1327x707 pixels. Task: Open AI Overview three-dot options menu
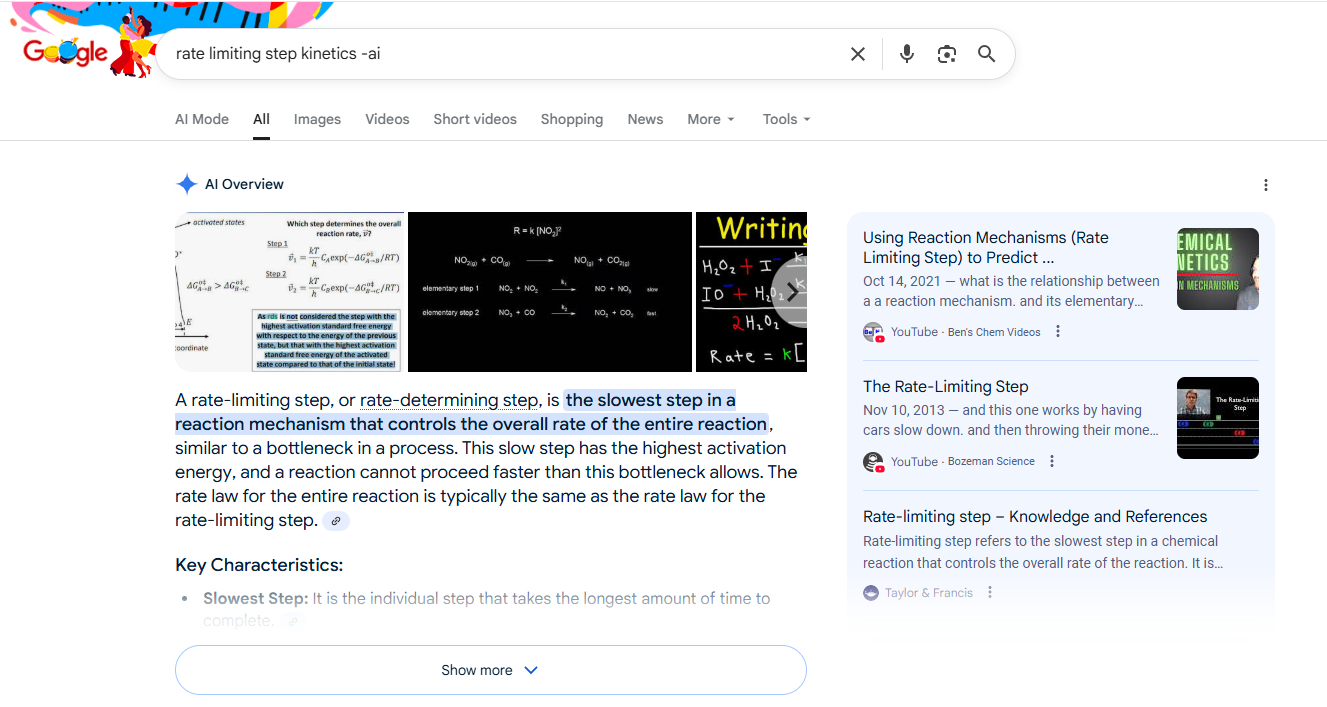[1265, 185]
